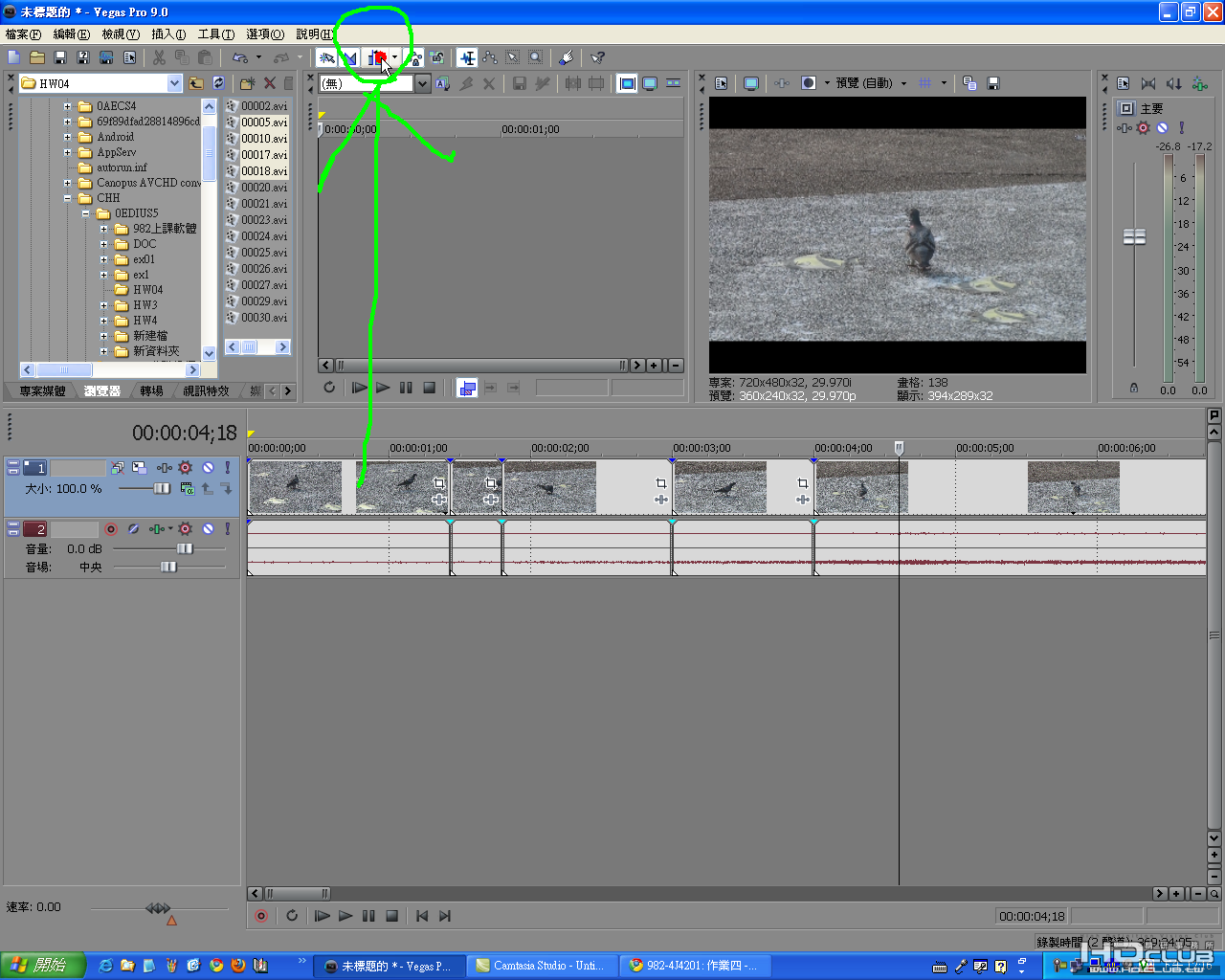Viewport: 1225px width, 980px height.
Task: Open preview on external monitor
Action: coord(751,84)
